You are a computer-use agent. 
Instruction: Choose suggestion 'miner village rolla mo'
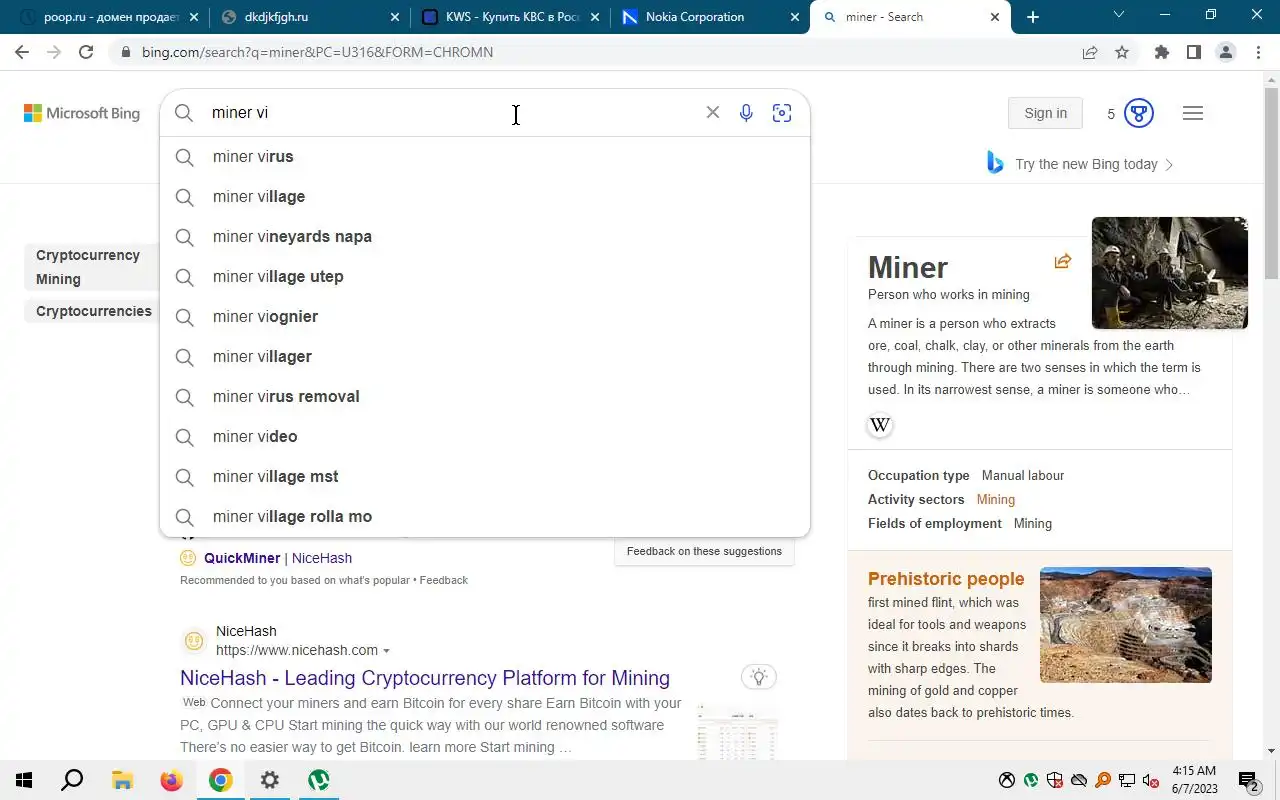485,517
